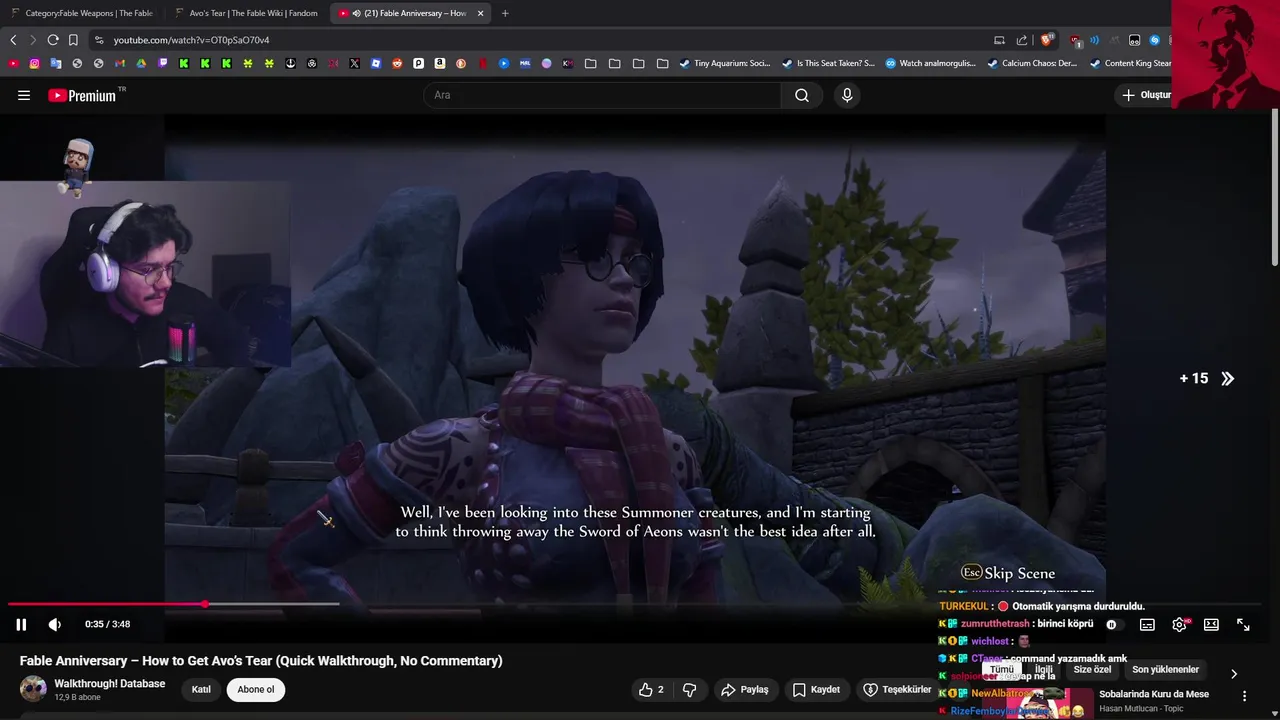Dislike the video with thumbs down
Viewport: 1280px width, 720px height.
689,689
